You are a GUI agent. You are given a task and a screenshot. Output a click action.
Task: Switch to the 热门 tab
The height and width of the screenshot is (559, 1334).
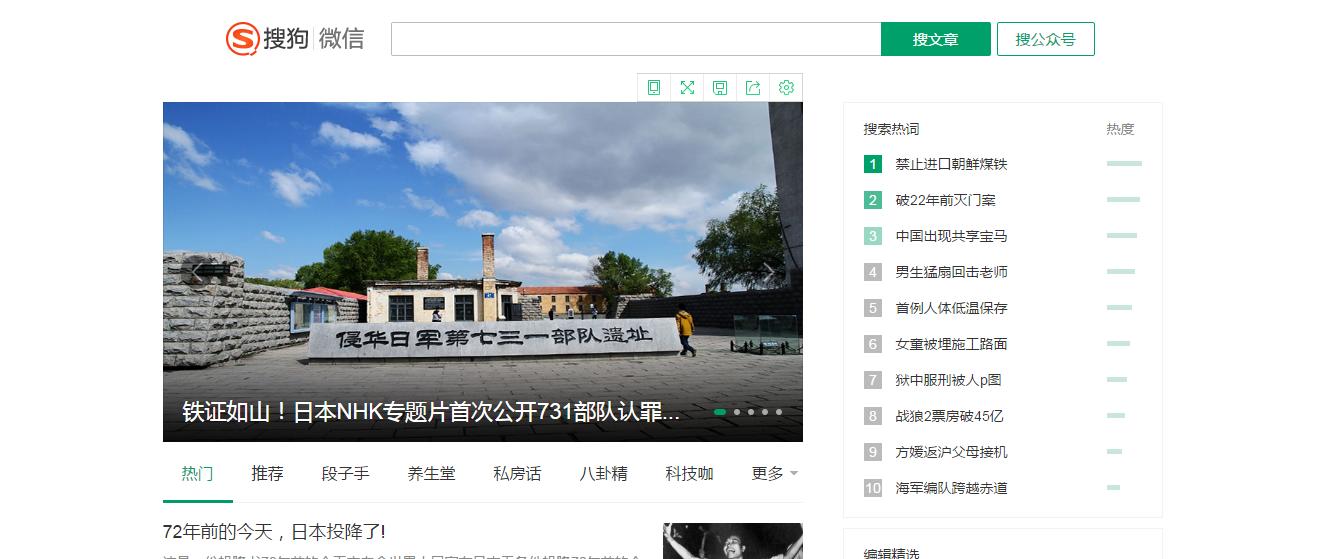(x=198, y=473)
